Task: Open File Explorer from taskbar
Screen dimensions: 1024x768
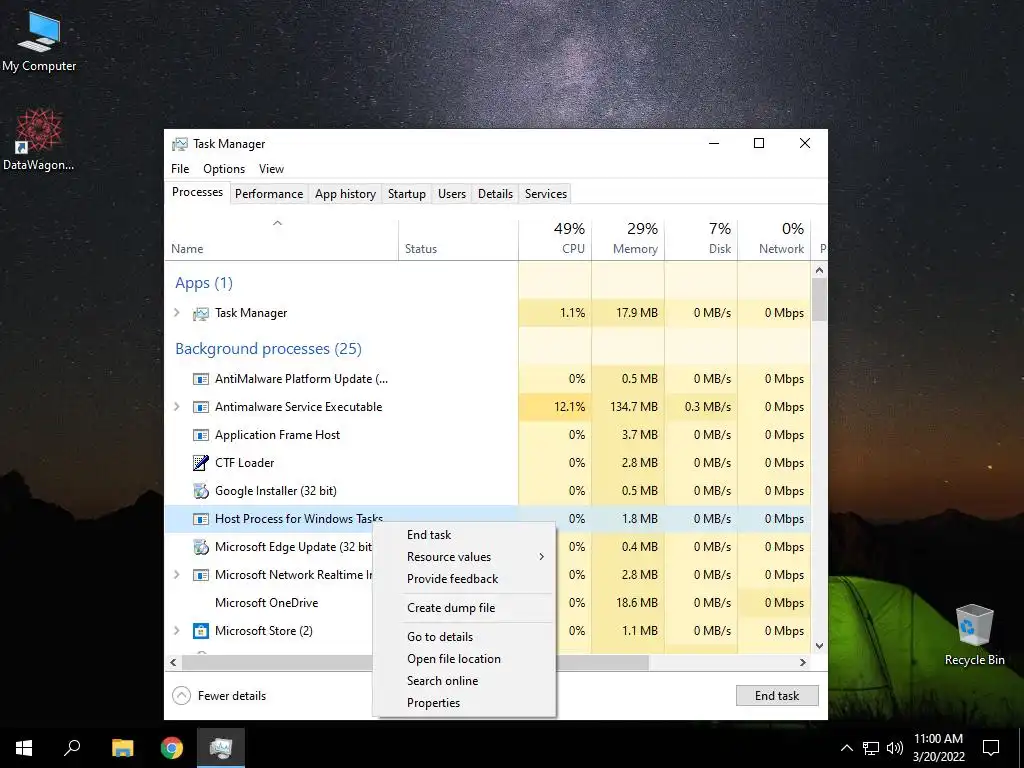Action: click(122, 748)
